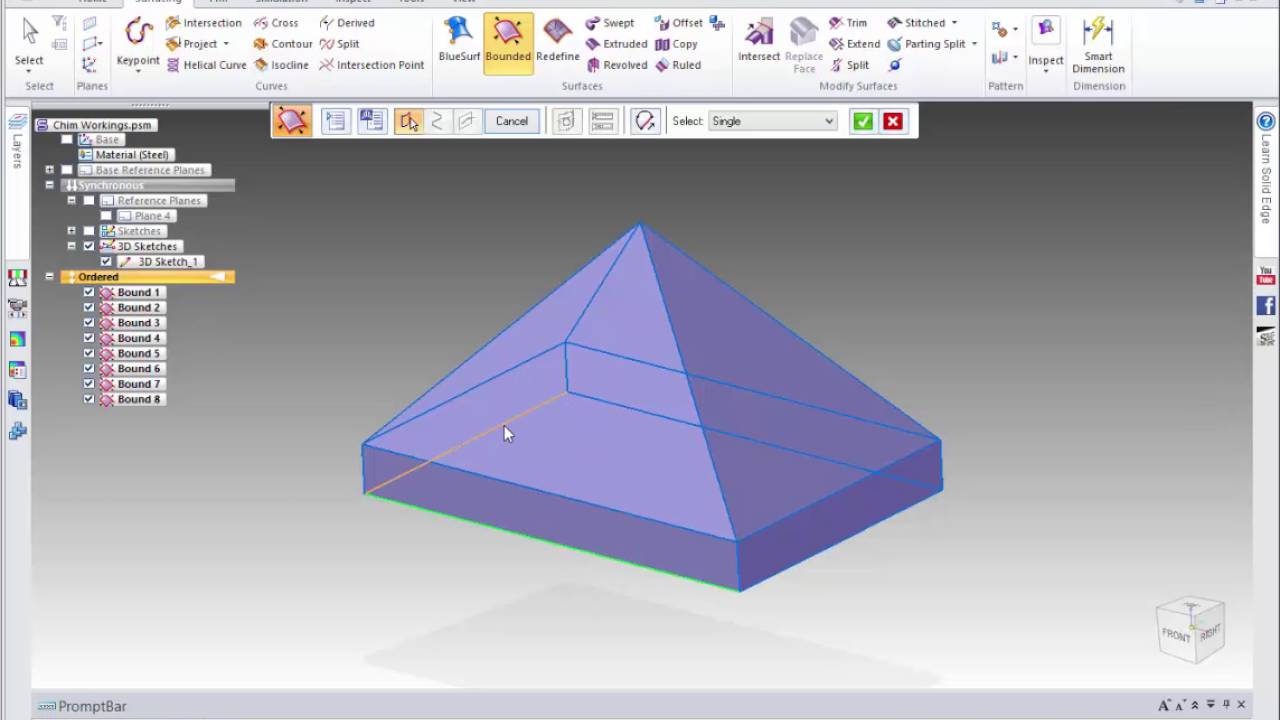Launch the Smart Dimension tool

tap(1098, 44)
